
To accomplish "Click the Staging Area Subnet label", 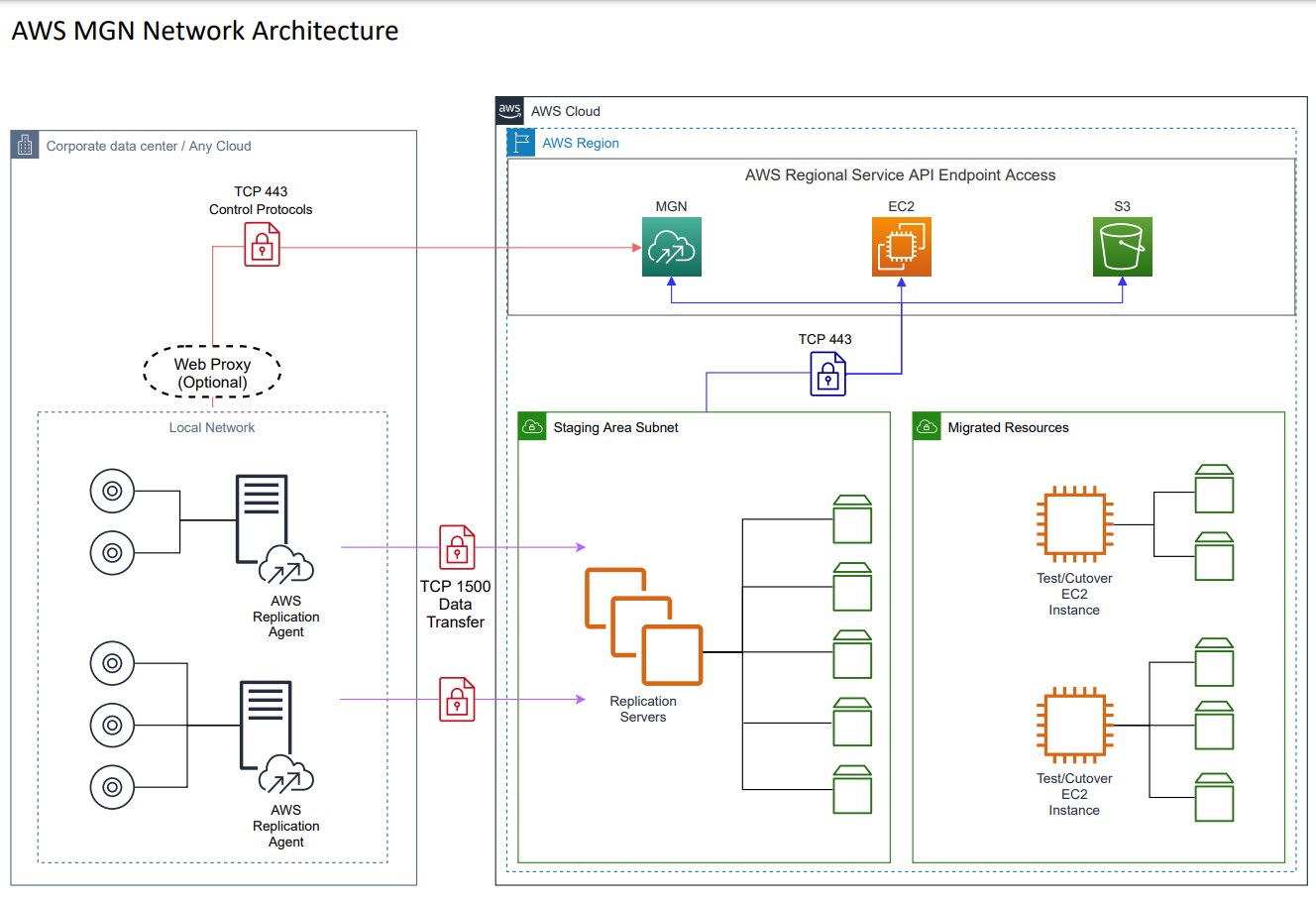I will pyautogui.click(x=616, y=427).
